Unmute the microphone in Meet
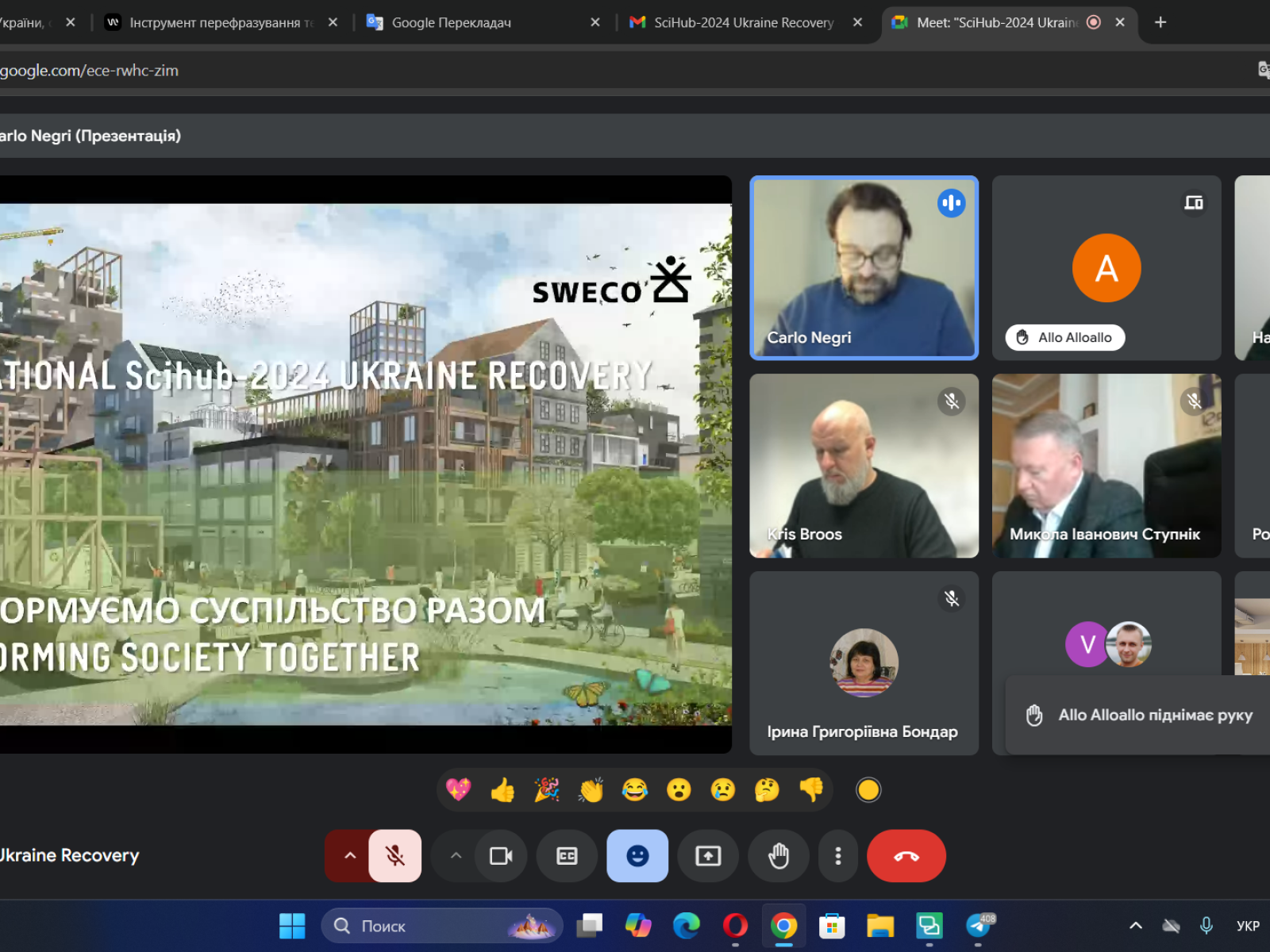 pos(395,856)
